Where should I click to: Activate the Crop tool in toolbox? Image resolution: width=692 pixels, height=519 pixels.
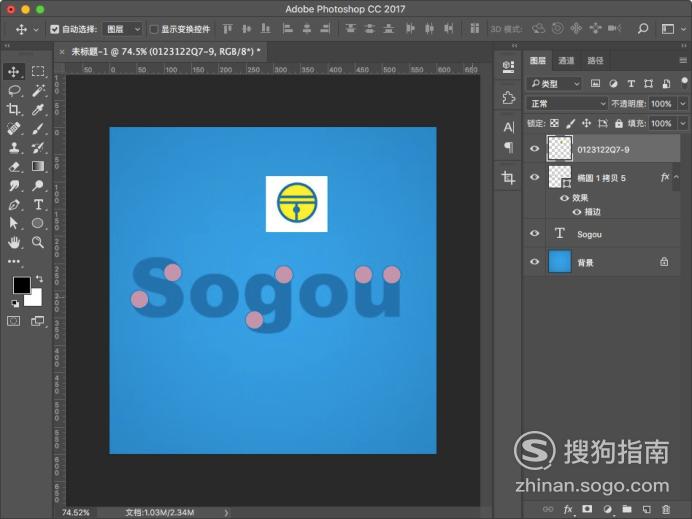pyautogui.click(x=14, y=109)
